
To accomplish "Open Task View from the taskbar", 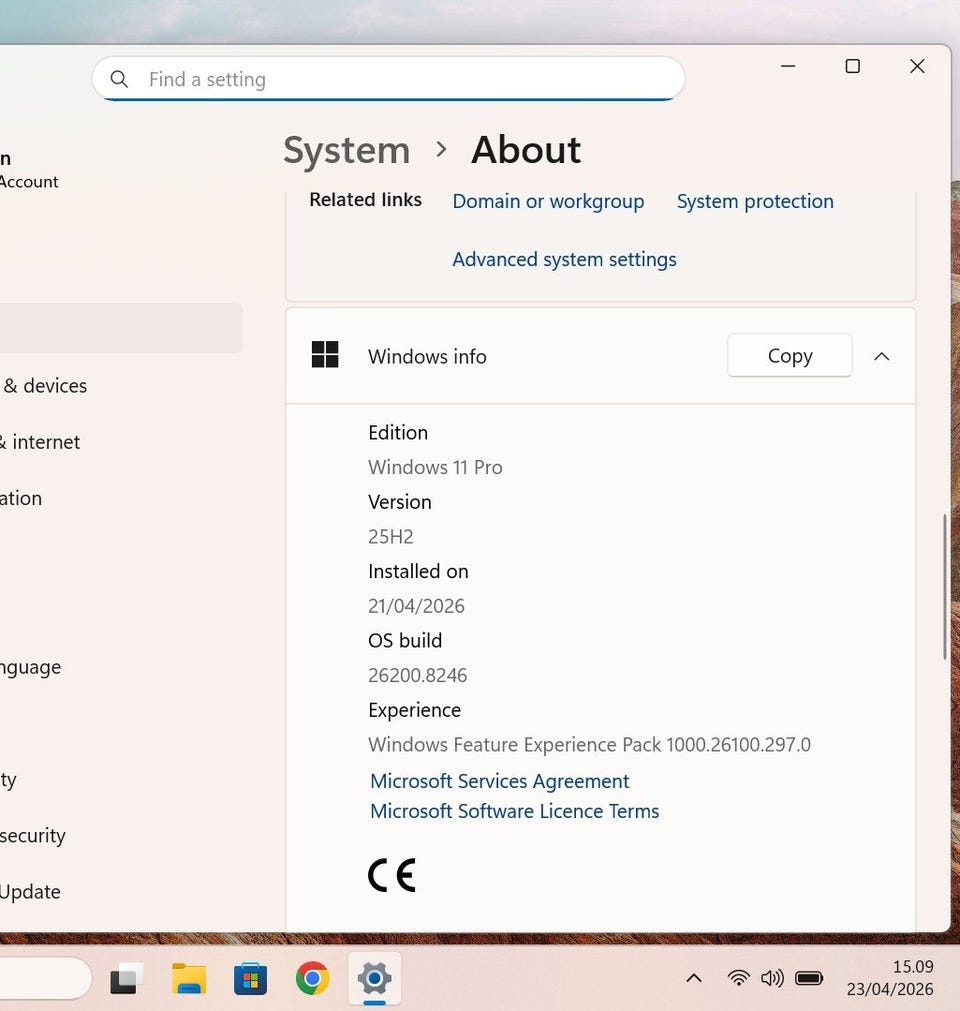I will [x=127, y=978].
